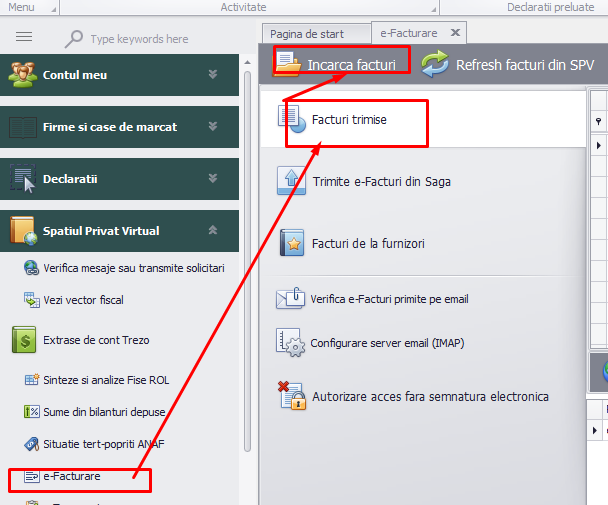Open Facturi de la furnizori star icon
This screenshot has width=608, height=505.
click(292, 243)
